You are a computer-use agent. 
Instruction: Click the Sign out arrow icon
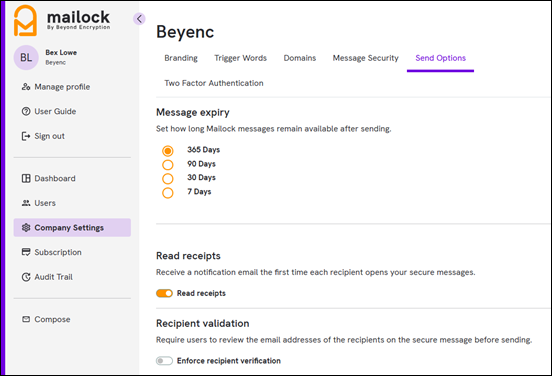tap(26, 136)
